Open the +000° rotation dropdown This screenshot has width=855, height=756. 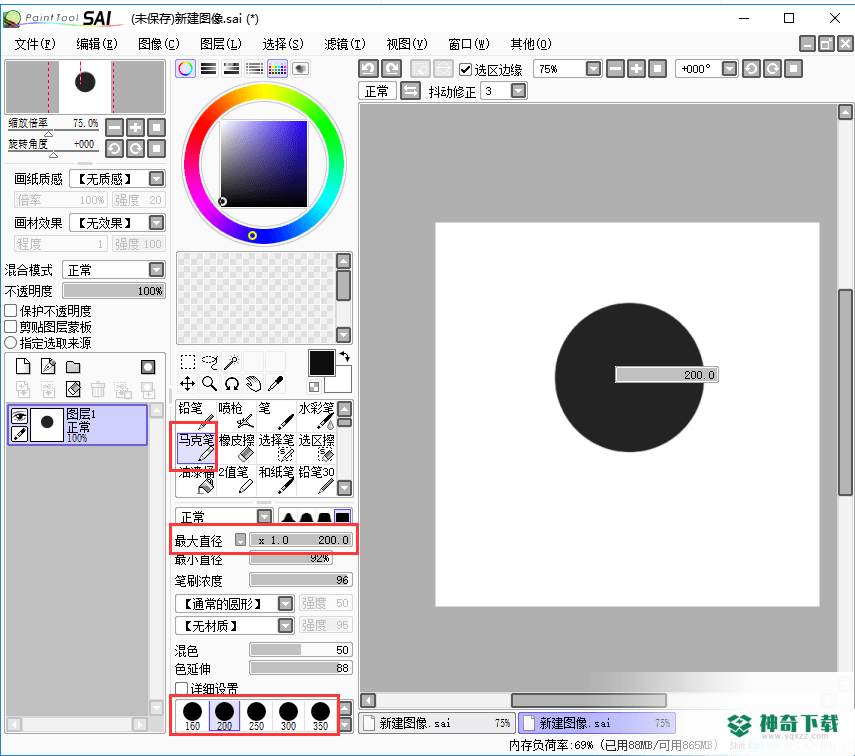730,69
